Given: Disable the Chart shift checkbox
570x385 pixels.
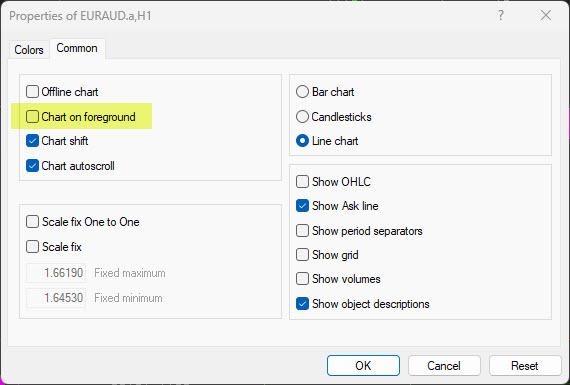Looking at the screenshot, I should pos(32,141).
